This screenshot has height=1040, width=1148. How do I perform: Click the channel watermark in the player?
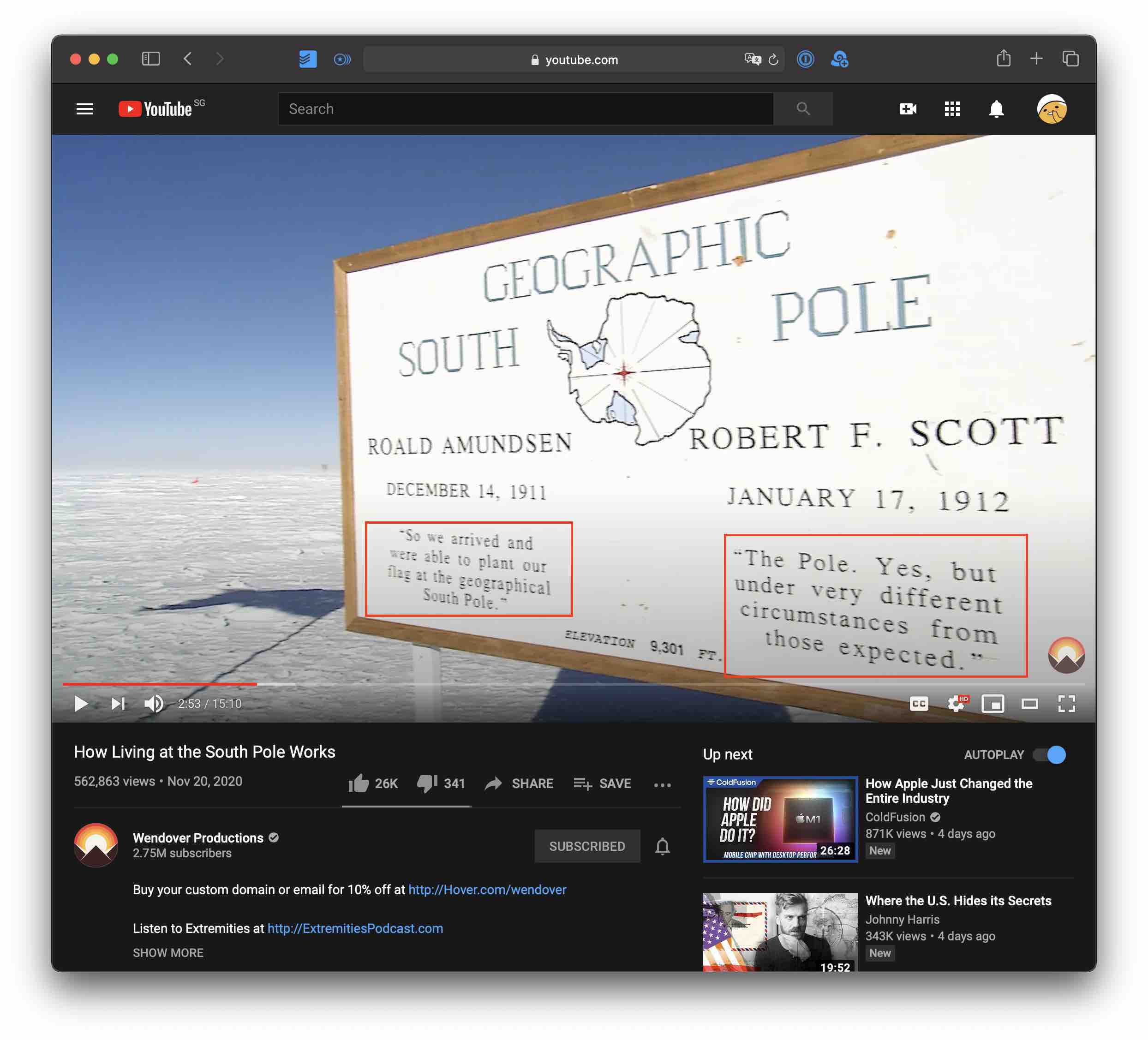[x=1067, y=655]
